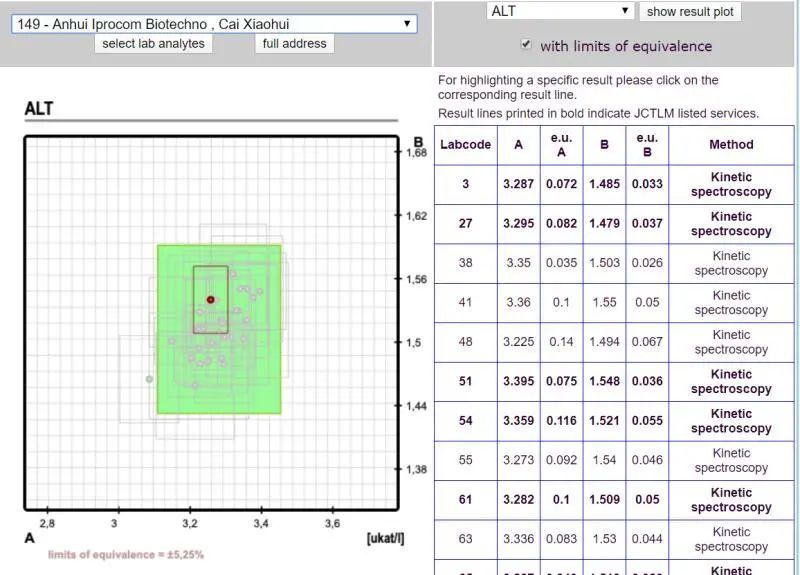The image size is (800, 575).
Task: Select result row for labcode 3
Action: click(465, 184)
